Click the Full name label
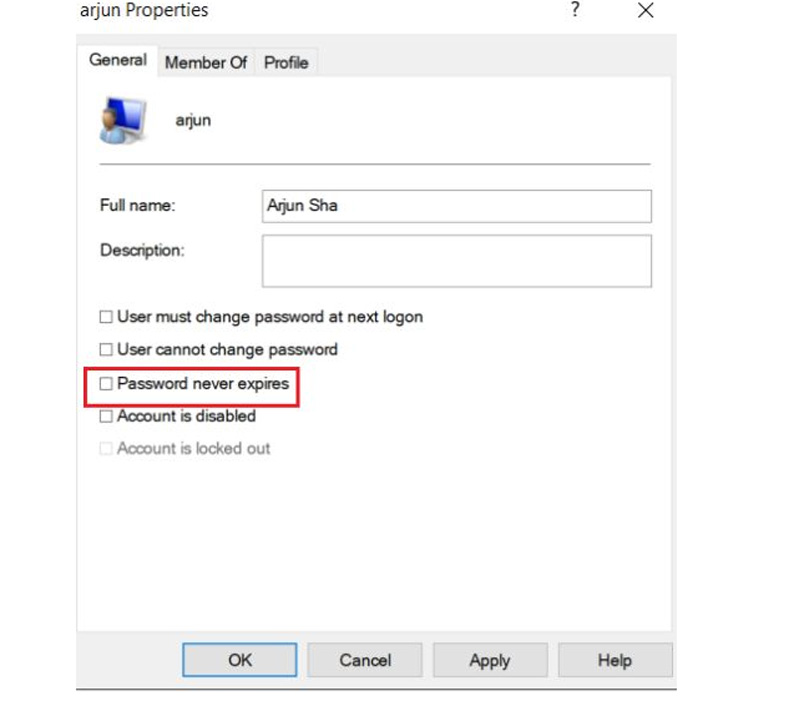 pos(138,205)
